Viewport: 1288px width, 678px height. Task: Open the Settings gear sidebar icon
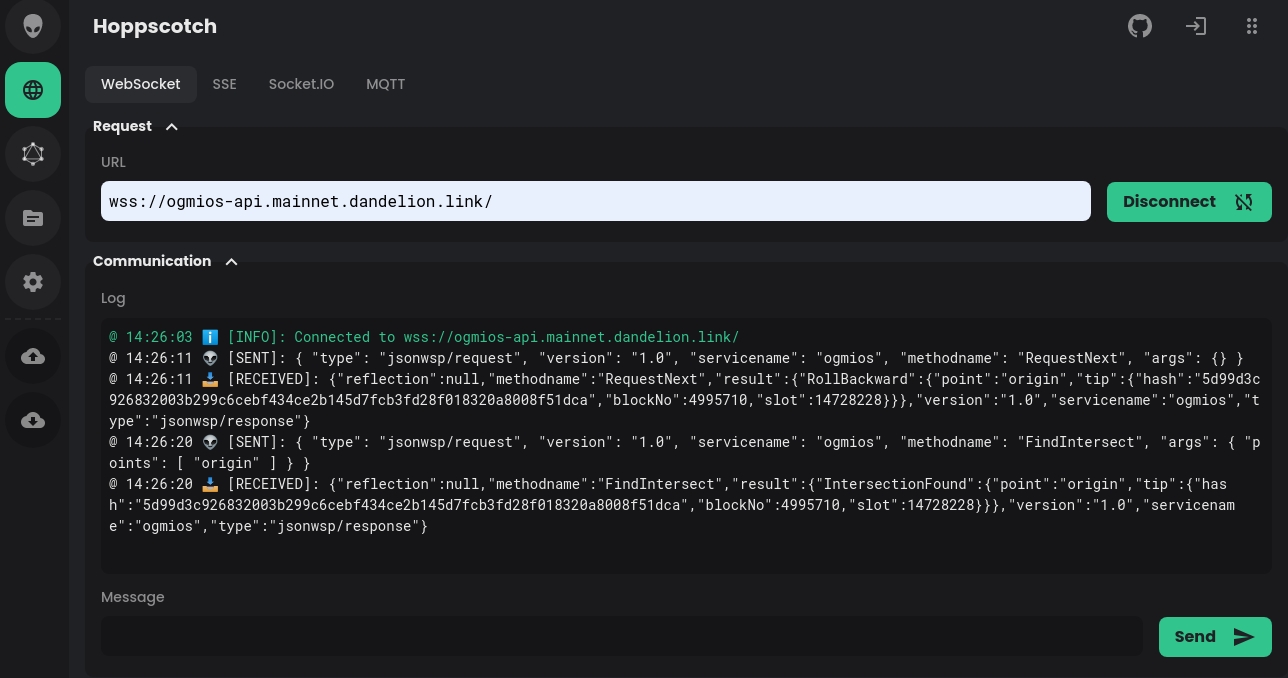pos(33,282)
